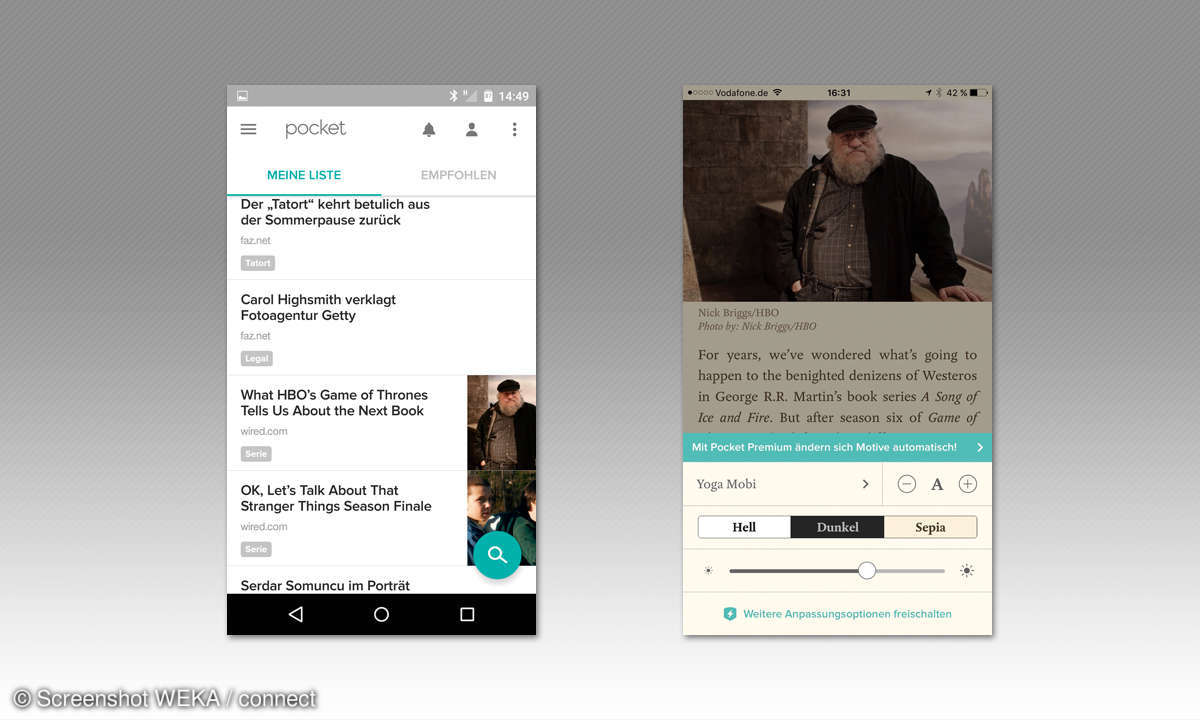Increase font size with plus icon

[x=967, y=484]
